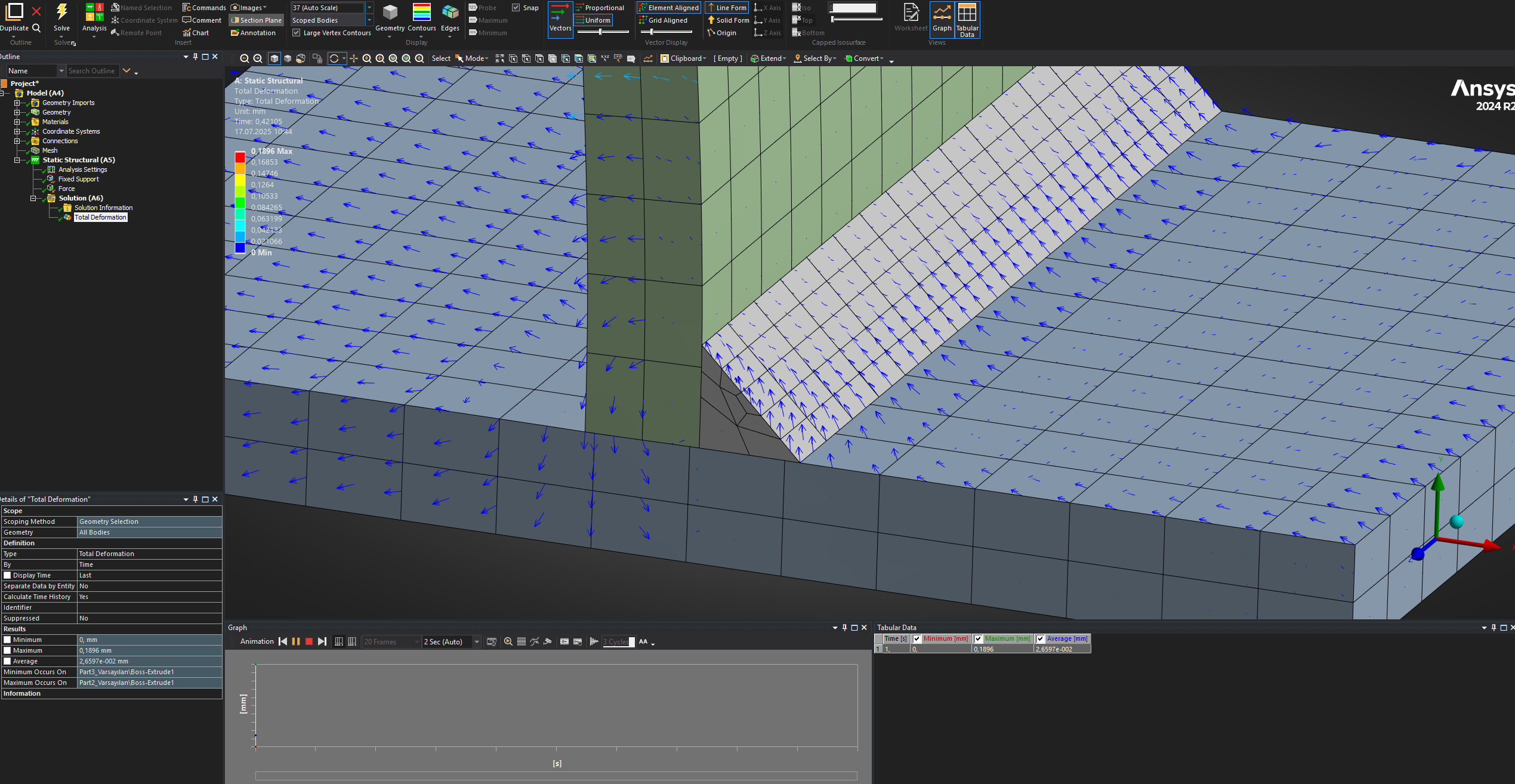
Task: Toggle the Large Vertex Contours checkbox
Action: [297, 33]
